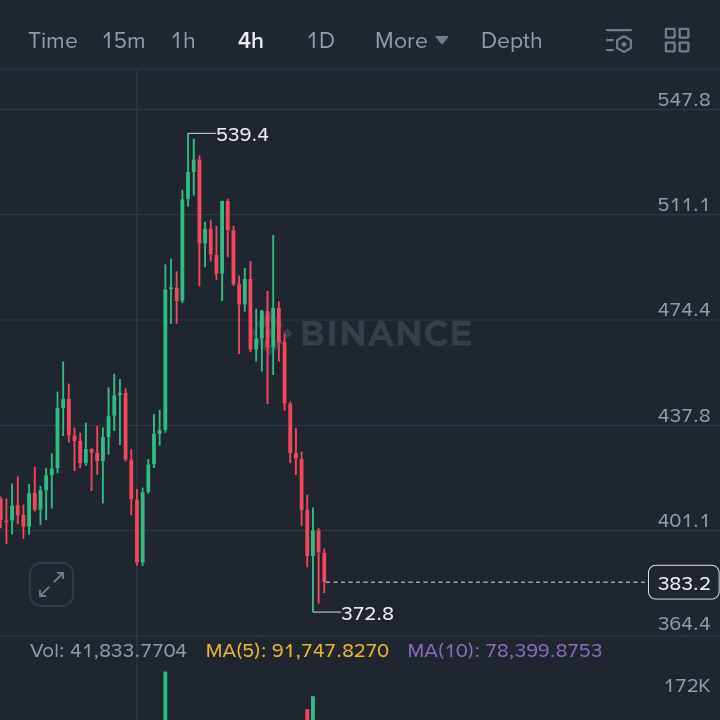Click the Vol: 41,833.7704 readout
The width and height of the screenshot is (720, 720).
click(x=108, y=651)
